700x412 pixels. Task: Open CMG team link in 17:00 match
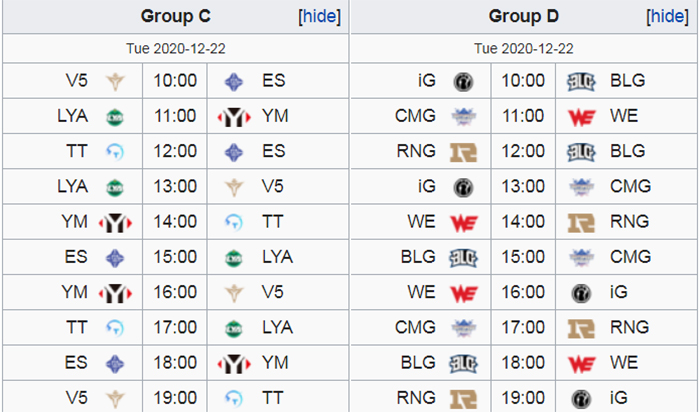[x=415, y=327]
